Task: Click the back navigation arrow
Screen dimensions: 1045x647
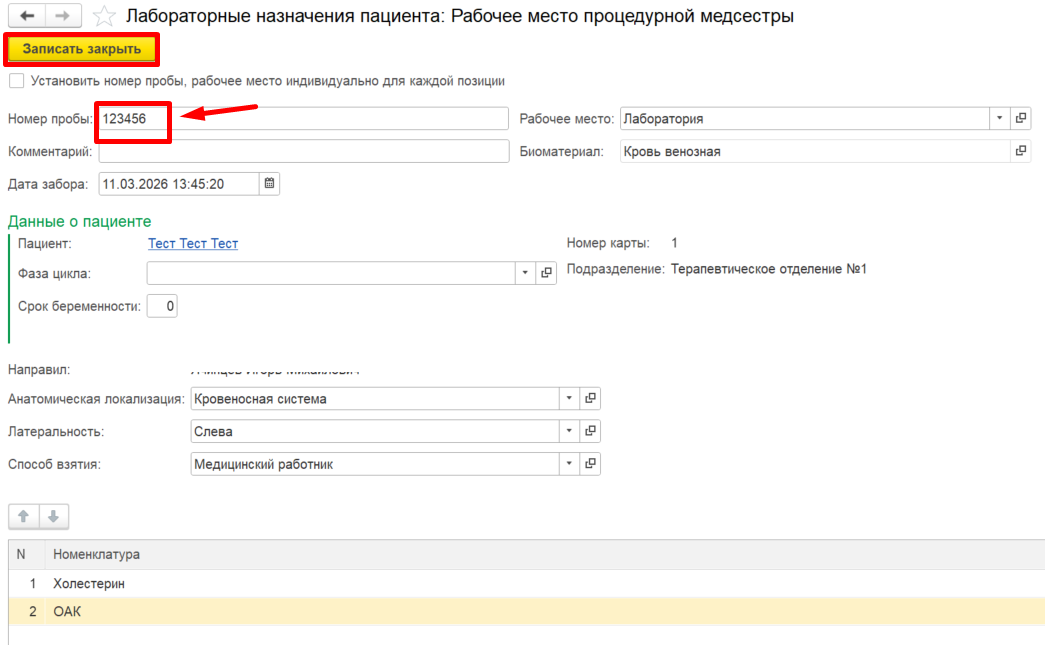Action: point(27,16)
